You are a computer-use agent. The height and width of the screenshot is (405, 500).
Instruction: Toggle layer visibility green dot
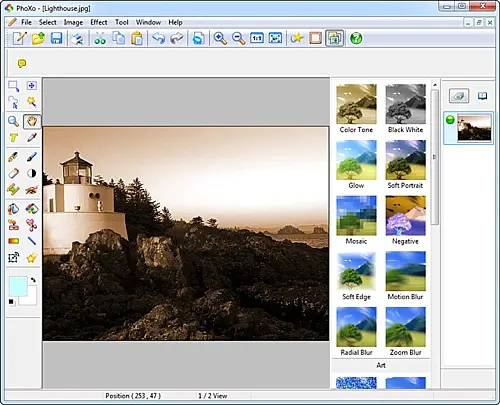450,120
